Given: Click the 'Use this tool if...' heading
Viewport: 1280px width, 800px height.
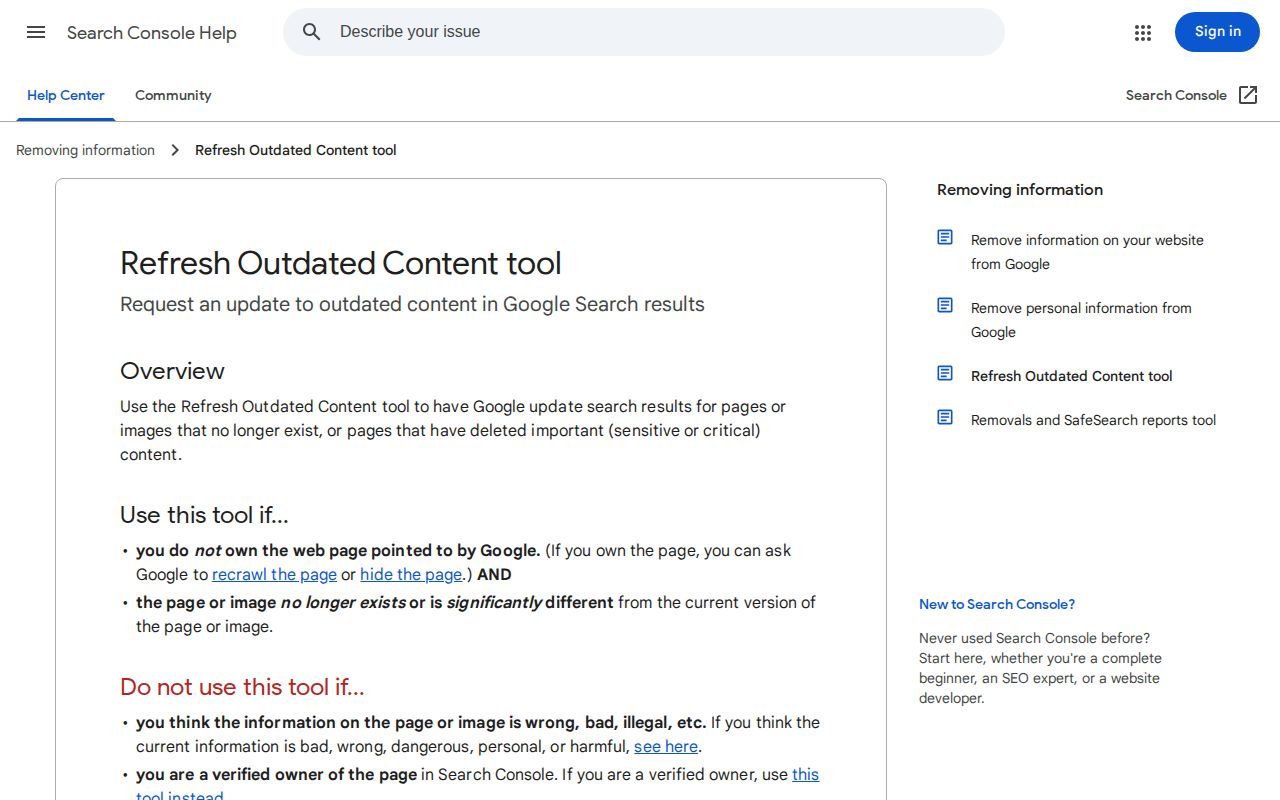Looking at the screenshot, I should 204,515.
